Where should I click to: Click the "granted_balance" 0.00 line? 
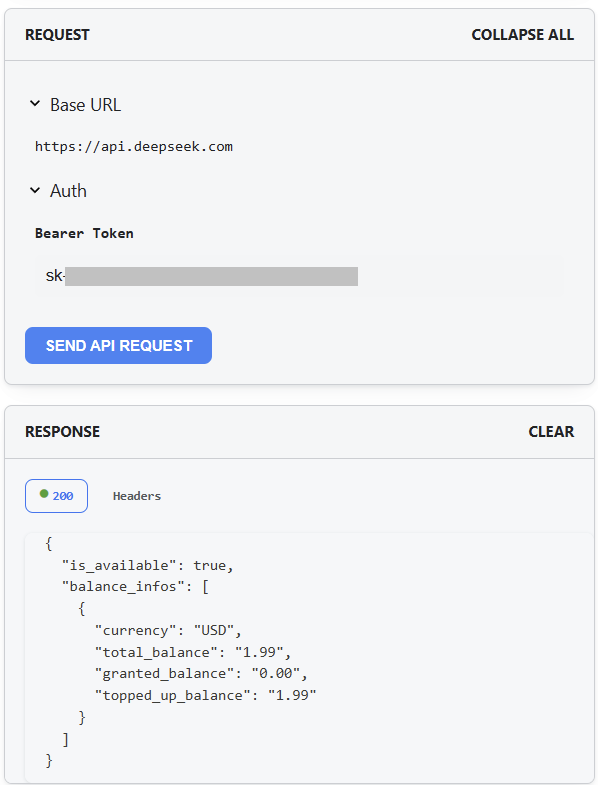201,673
